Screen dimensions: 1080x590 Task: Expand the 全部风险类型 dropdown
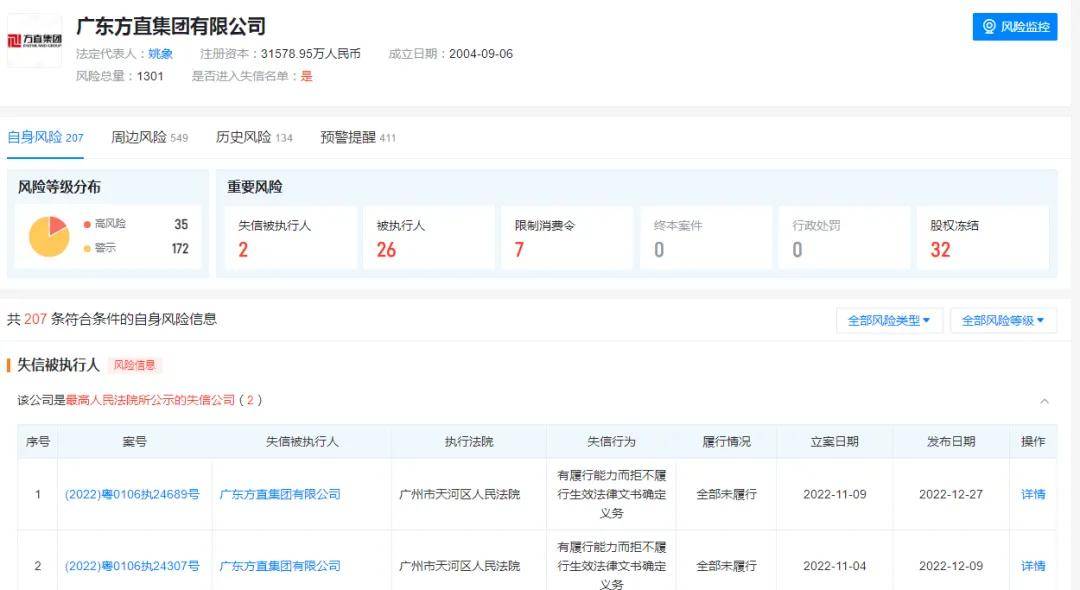coord(889,320)
